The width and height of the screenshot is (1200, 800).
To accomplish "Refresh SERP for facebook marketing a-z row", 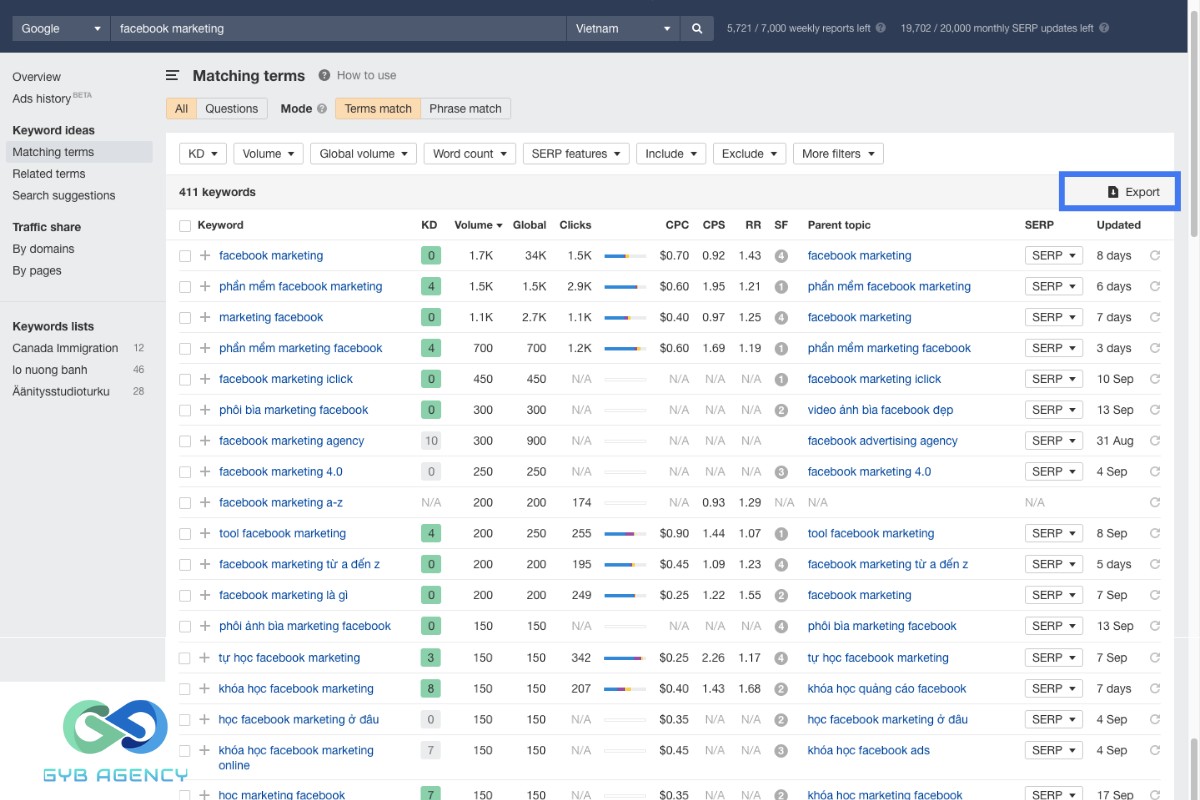I will pyautogui.click(x=1155, y=502).
